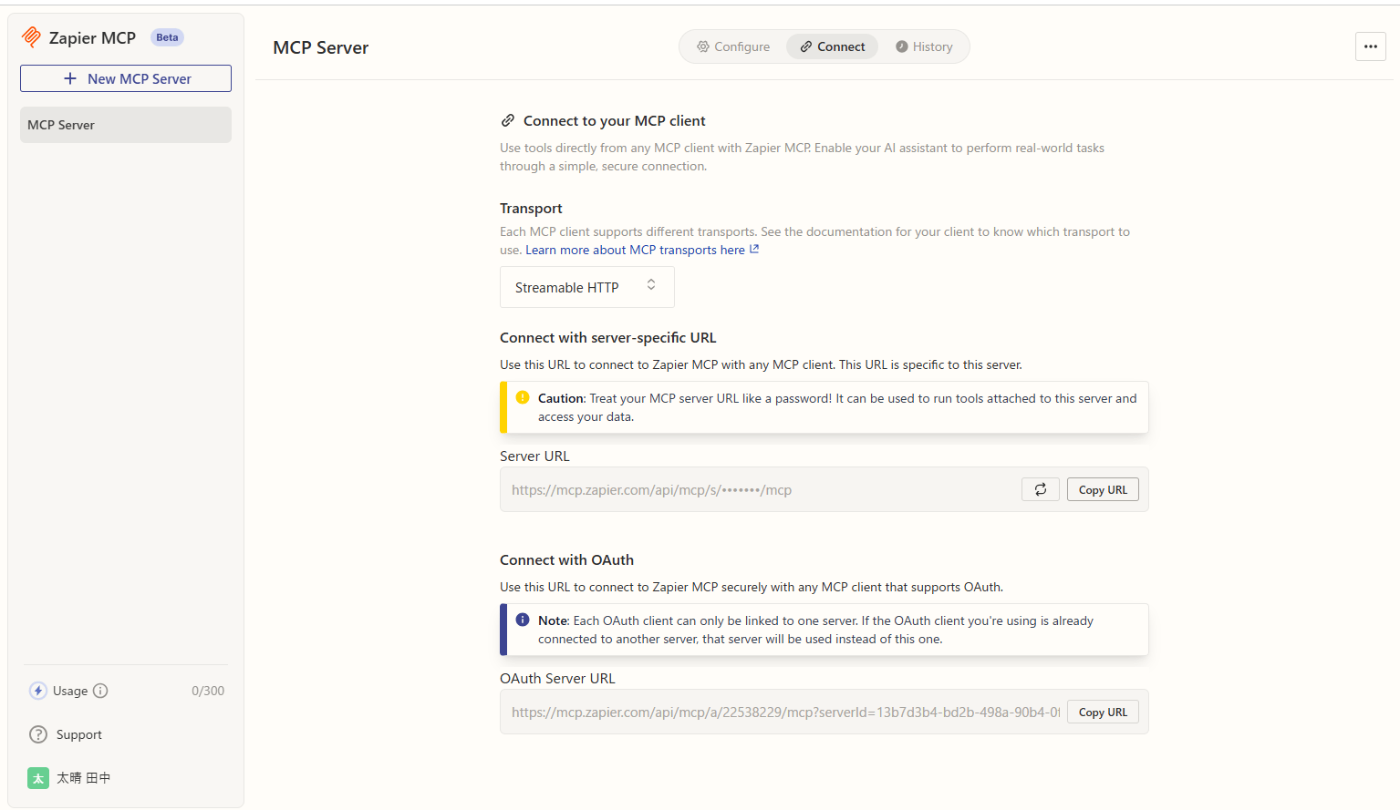Screen dimensions: 1400x810
Task: Create a New MCP Server
Action: 126,78
